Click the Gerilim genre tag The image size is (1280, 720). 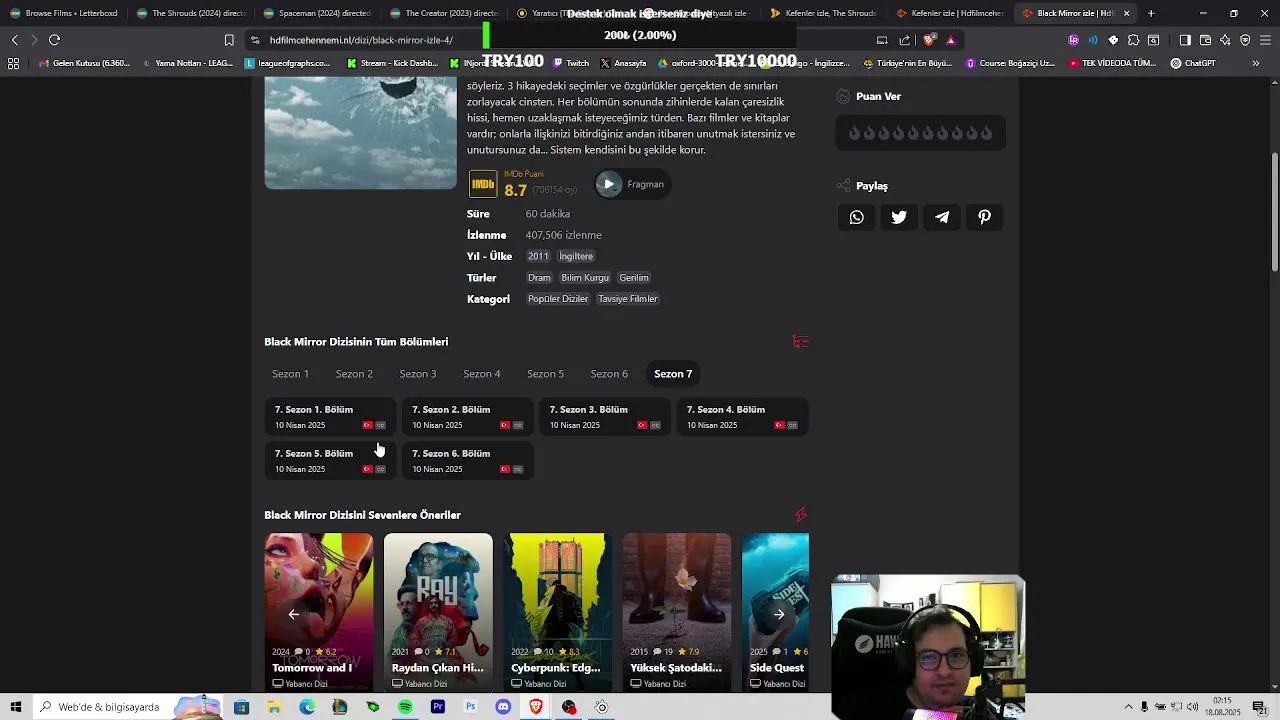[634, 278]
